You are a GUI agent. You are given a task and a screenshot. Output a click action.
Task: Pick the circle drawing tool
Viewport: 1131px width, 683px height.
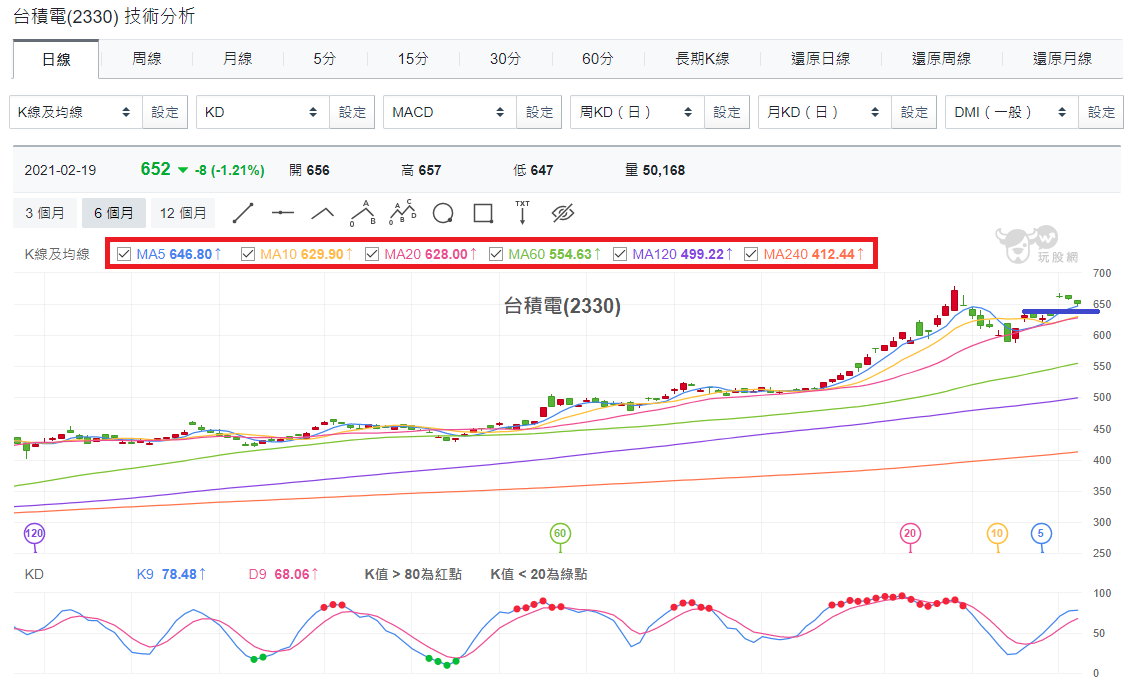(x=443, y=213)
